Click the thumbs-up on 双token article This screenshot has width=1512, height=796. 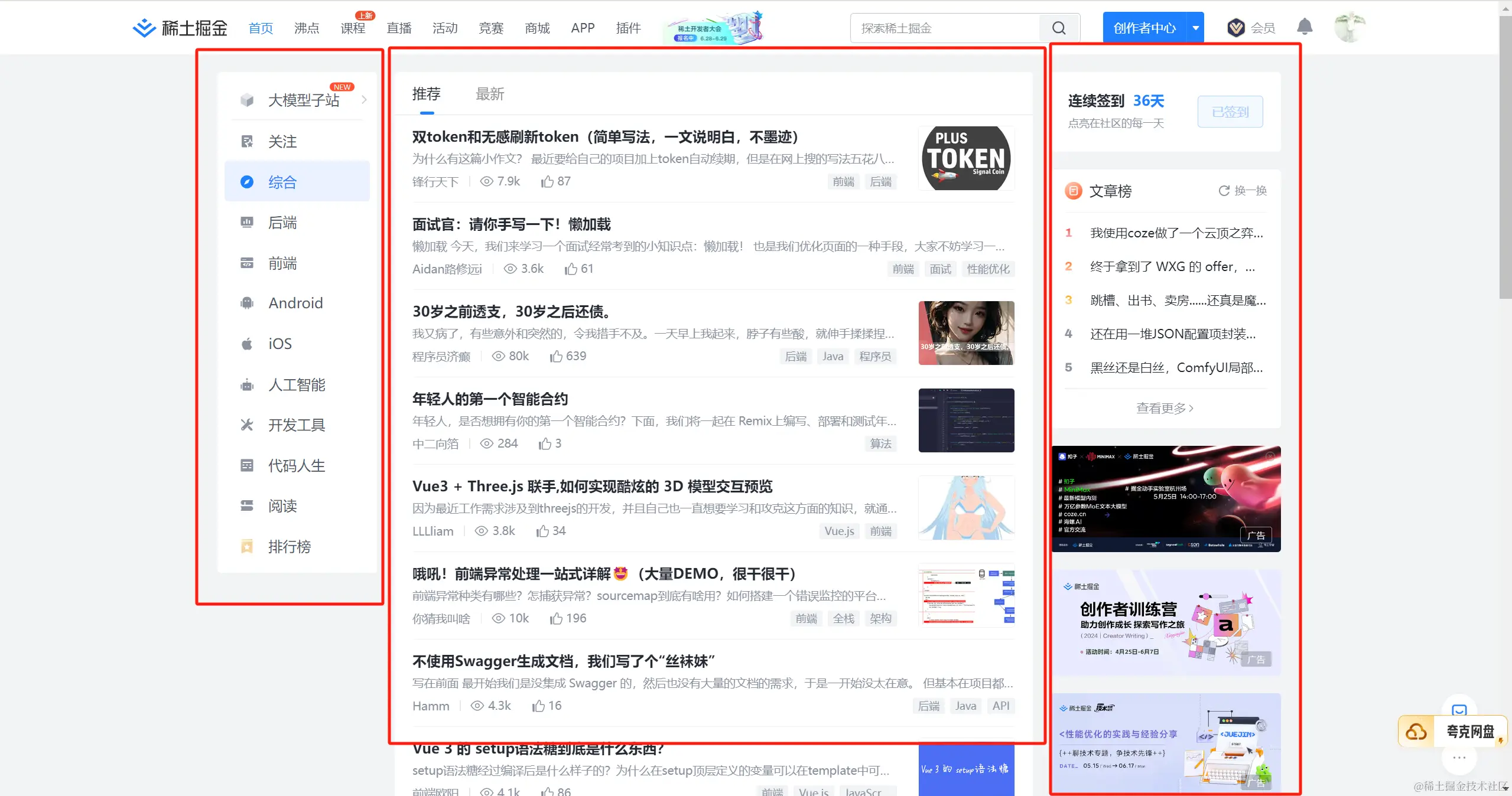click(x=547, y=182)
